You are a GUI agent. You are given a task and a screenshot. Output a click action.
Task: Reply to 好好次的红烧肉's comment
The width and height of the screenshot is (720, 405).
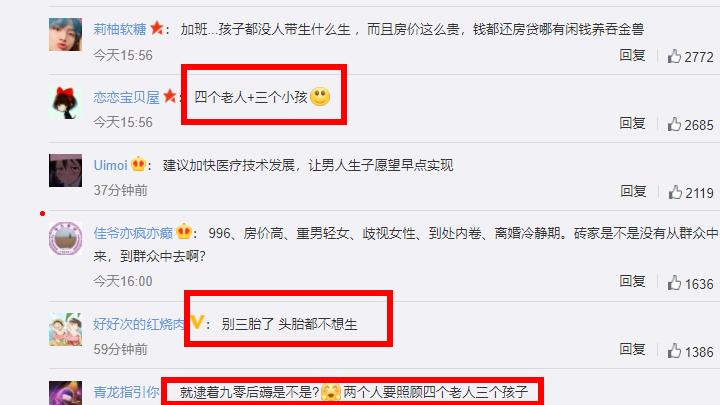(632, 349)
